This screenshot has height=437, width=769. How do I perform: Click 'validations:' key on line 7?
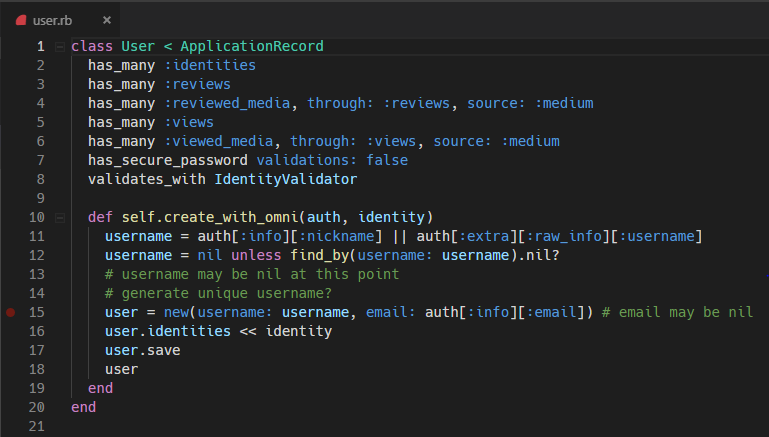[307, 160]
